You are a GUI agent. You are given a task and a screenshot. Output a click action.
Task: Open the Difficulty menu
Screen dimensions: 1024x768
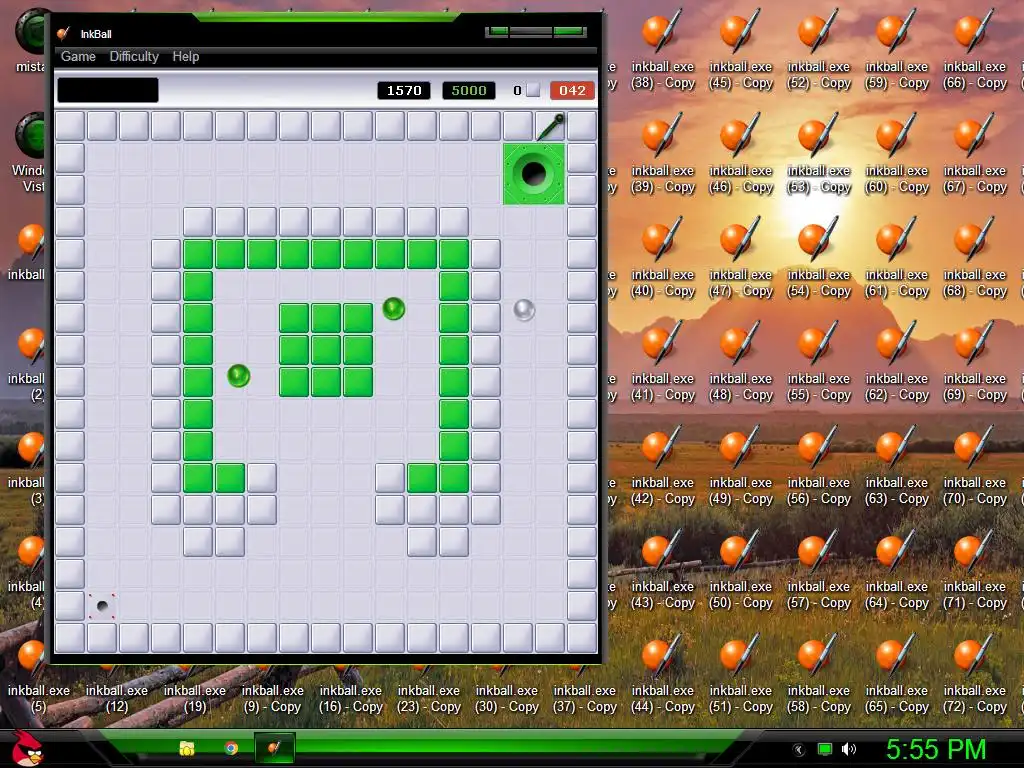pyautogui.click(x=134, y=57)
